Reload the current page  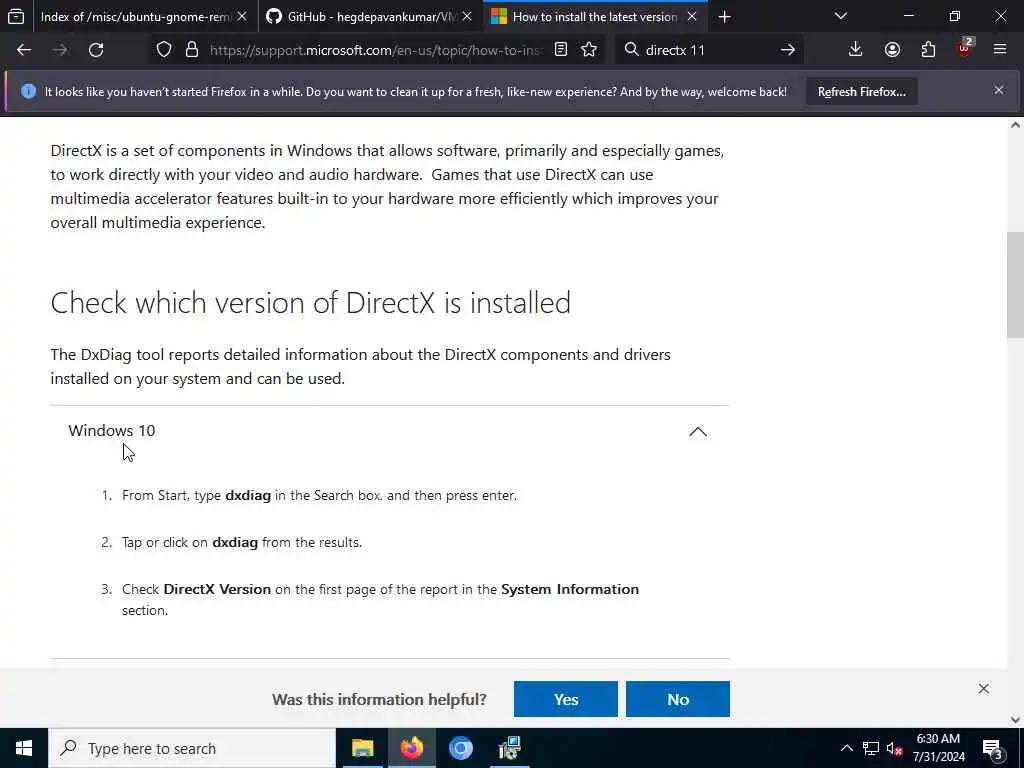[96, 50]
